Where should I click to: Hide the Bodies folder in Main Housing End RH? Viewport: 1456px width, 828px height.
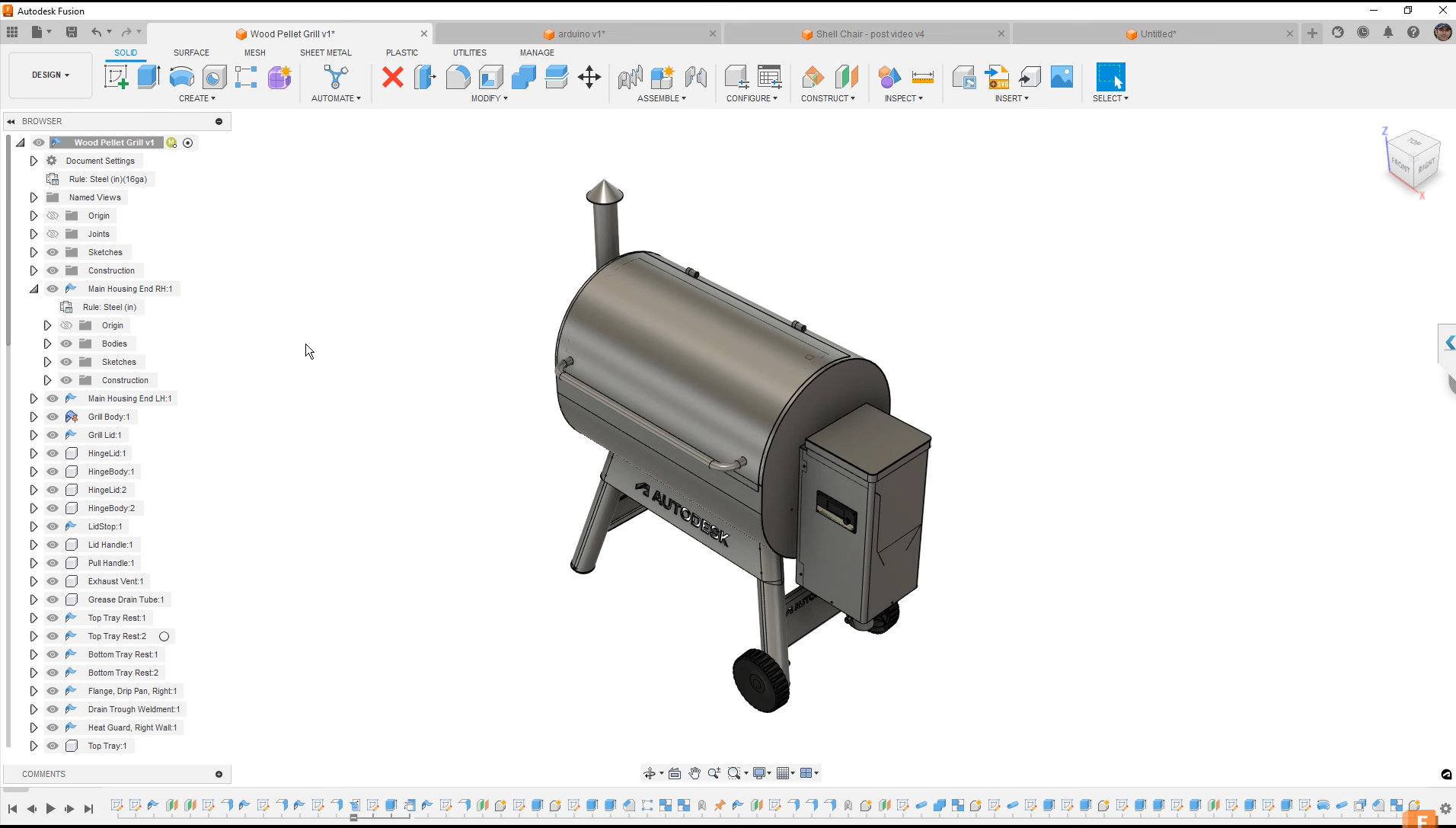pos(66,344)
